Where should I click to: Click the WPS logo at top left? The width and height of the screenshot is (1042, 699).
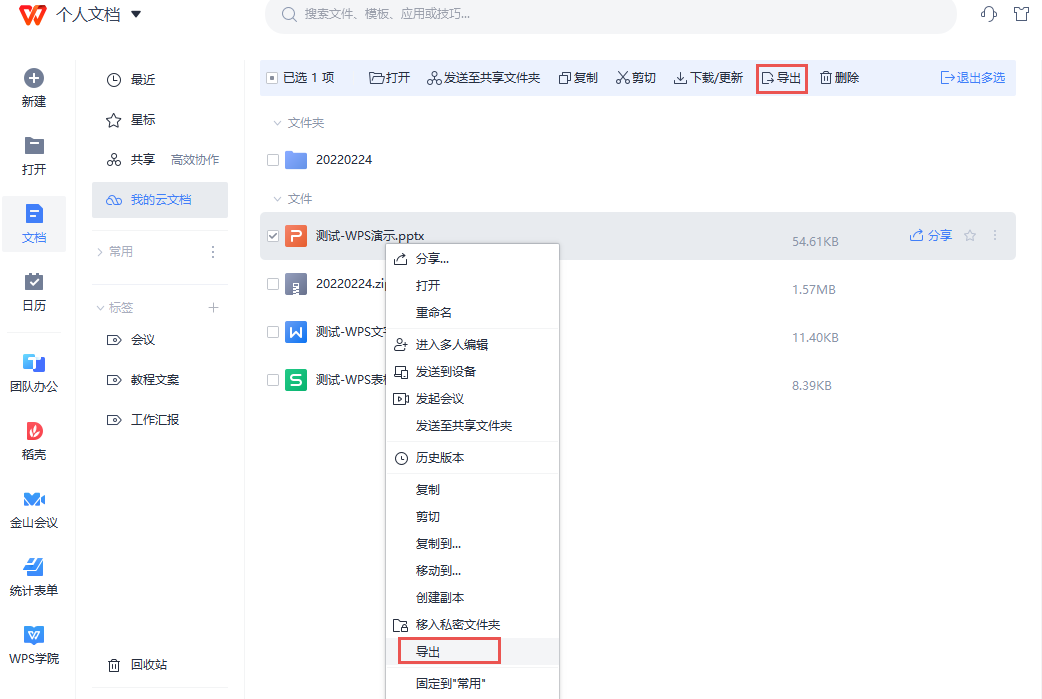pyautogui.click(x=33, y=15)
